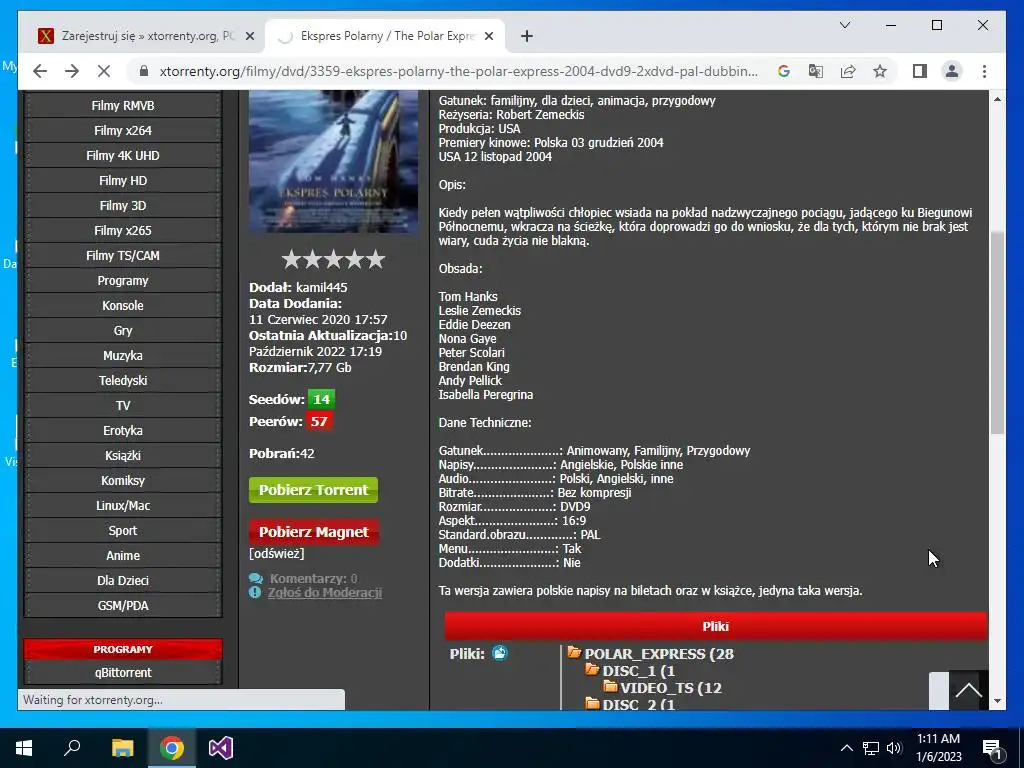Go back to the previous page
This screenshot has width=1024, height=768.
coord(40,71)
